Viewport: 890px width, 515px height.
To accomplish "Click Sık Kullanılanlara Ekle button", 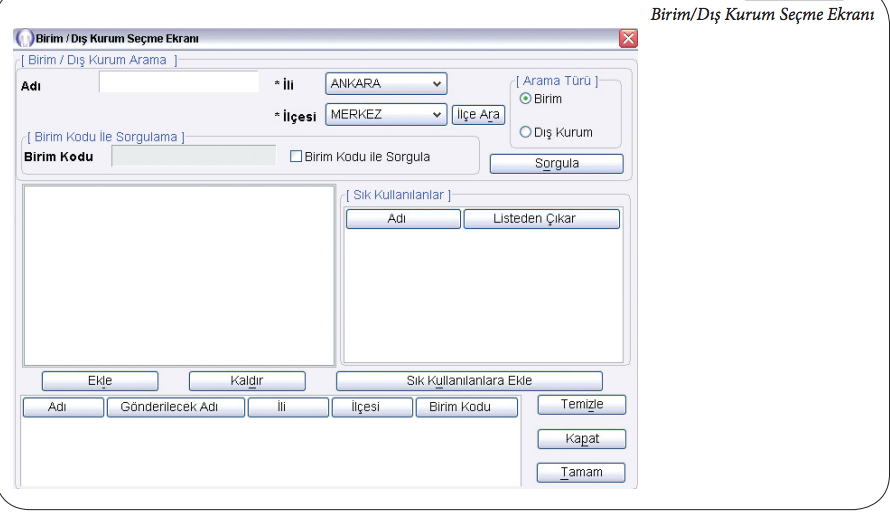I will pos(469,381).
